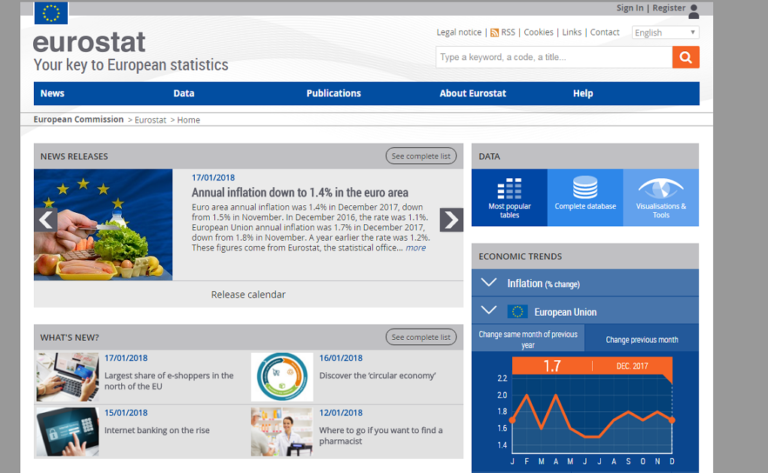Click into the keyword search field

click(554, 57)
